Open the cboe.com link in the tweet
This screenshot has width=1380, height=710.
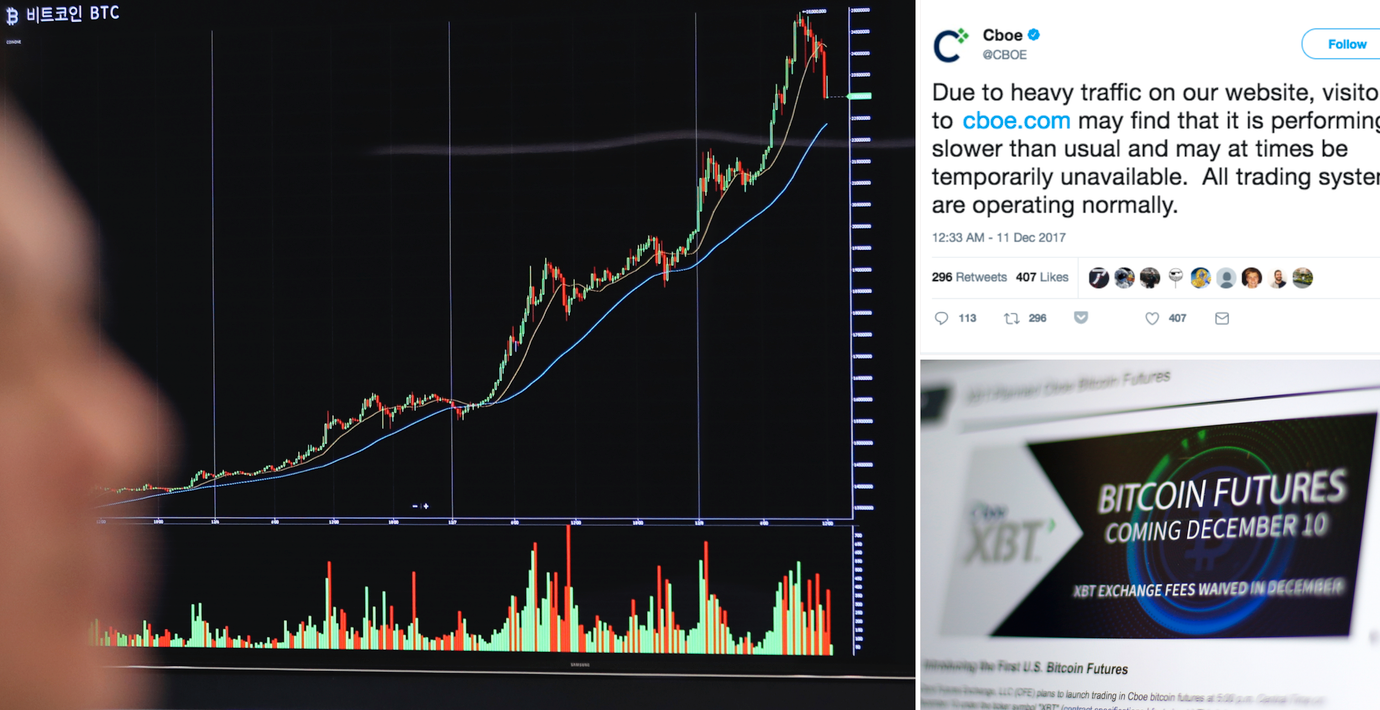[x=1016, y=121]
